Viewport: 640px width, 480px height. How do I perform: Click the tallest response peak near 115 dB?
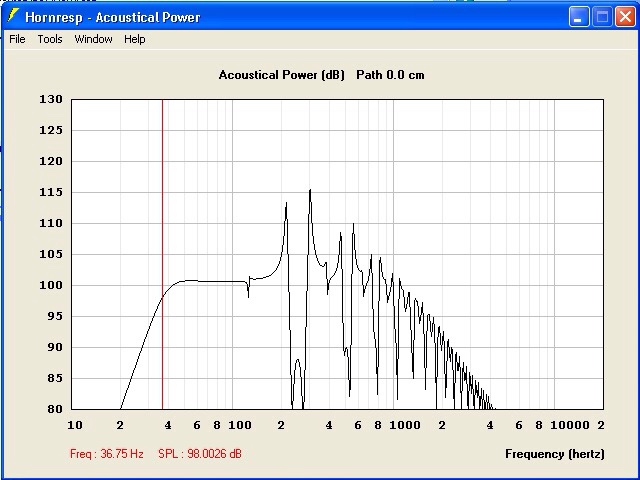310,190
